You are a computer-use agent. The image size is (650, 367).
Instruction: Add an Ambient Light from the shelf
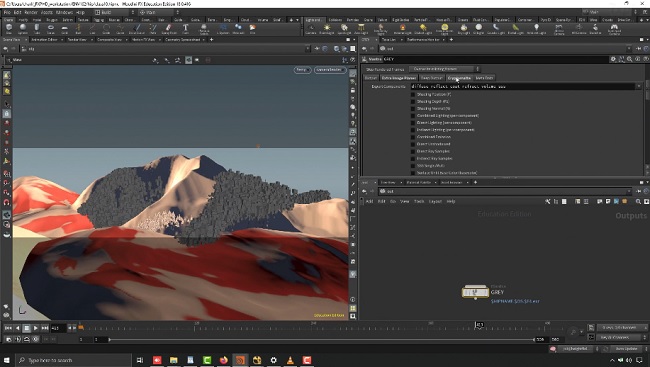click(x=536, y=29)
